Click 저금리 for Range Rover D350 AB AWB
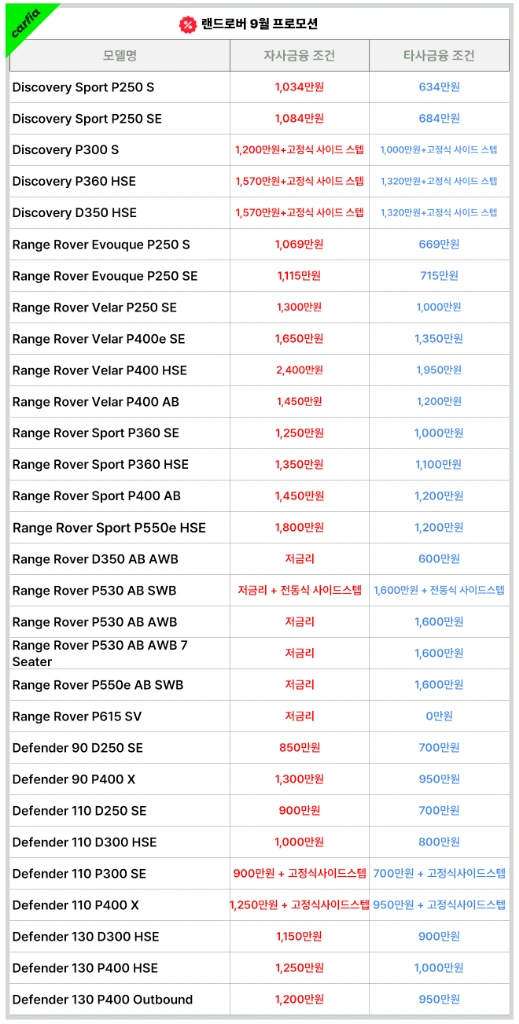This screenshot has width=519, height=1024. click(300, 558)
